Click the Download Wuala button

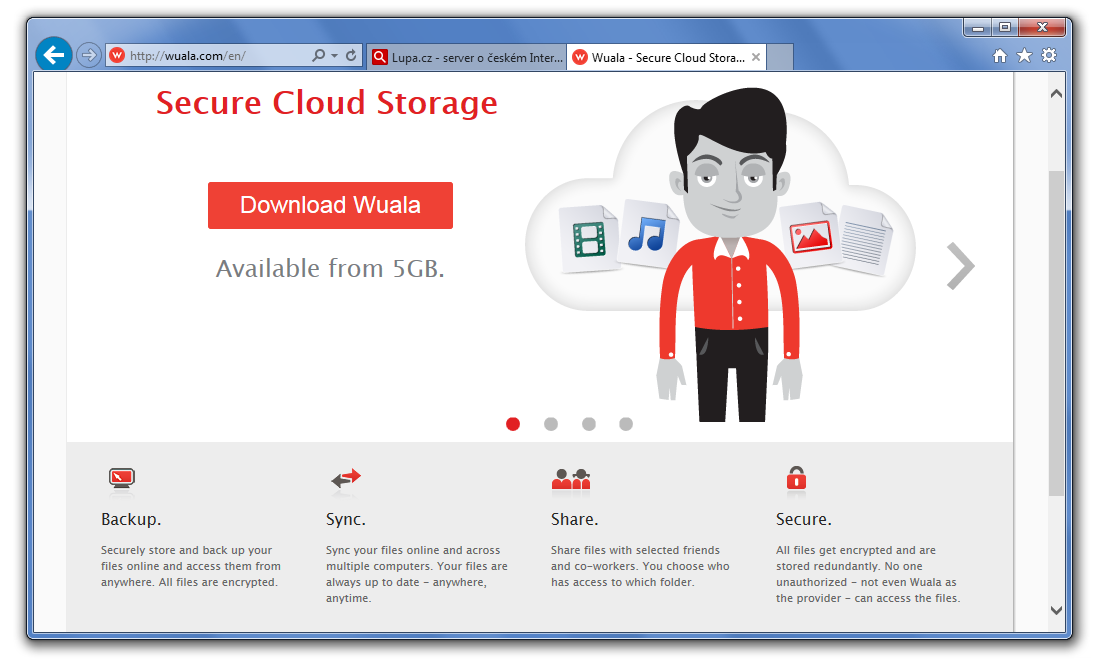coord(330,205)
